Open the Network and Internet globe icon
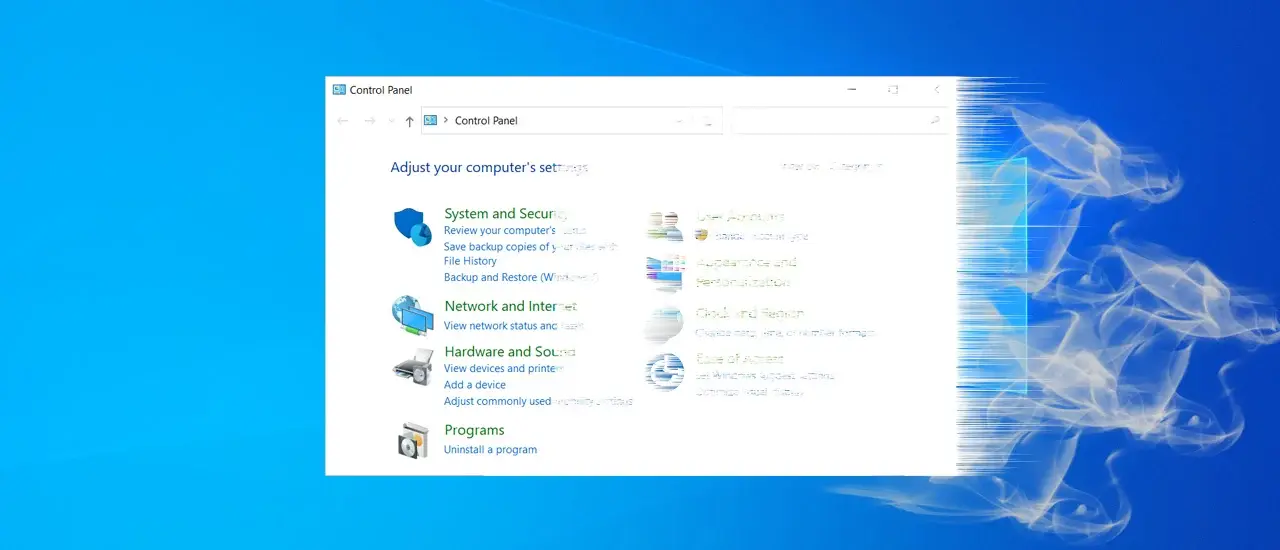 [412, 316]
